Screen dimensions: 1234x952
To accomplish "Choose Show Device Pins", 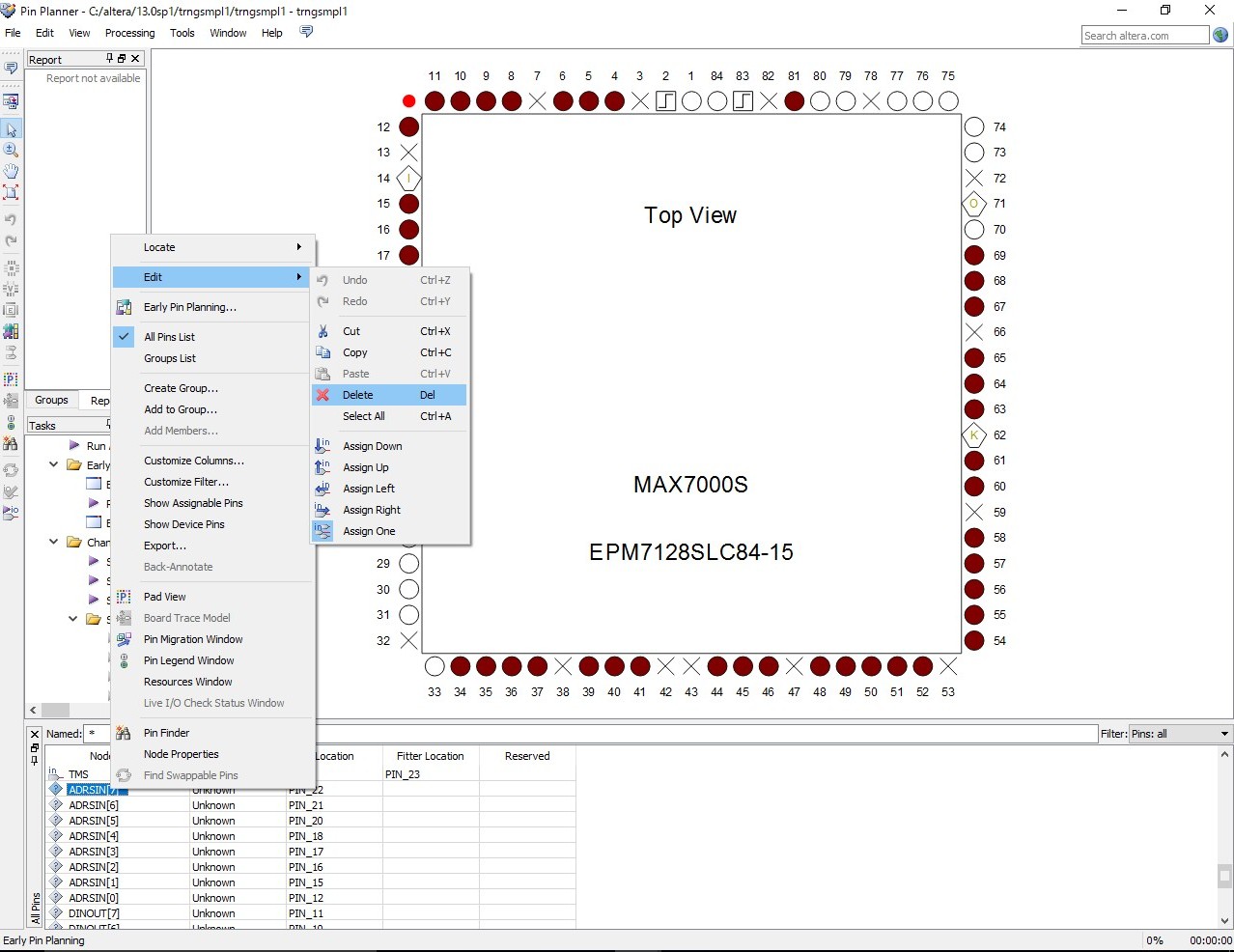I will 213,524.
